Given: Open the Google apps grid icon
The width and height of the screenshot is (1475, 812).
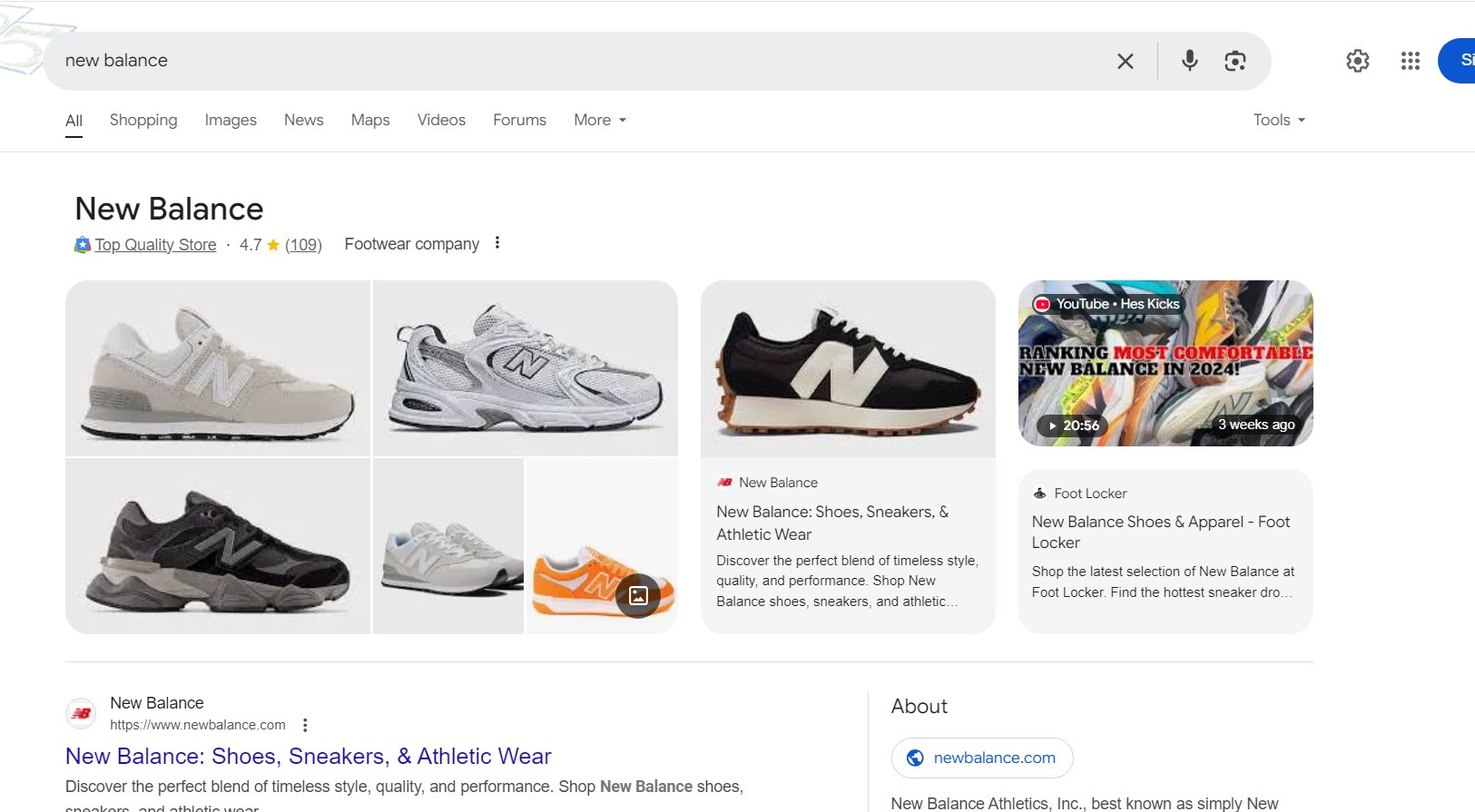Looking at the screenshot, I should point(1410,61).
